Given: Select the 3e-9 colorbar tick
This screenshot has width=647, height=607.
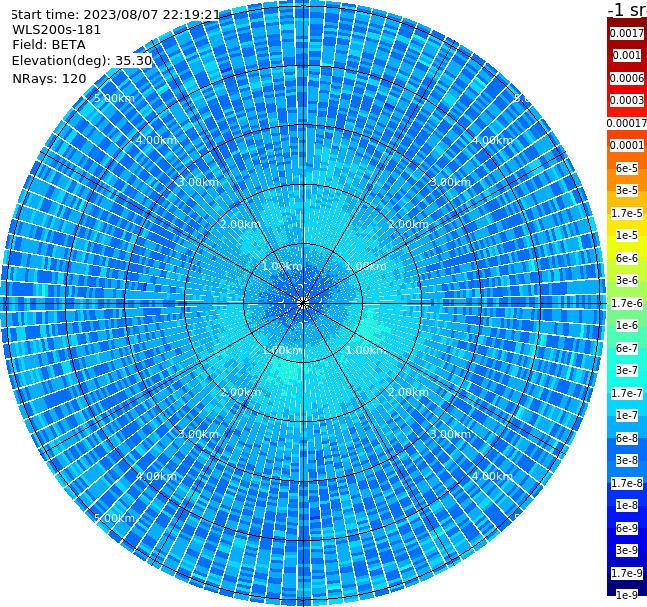Looking at the screenshot, I should (x=627, y=550).
